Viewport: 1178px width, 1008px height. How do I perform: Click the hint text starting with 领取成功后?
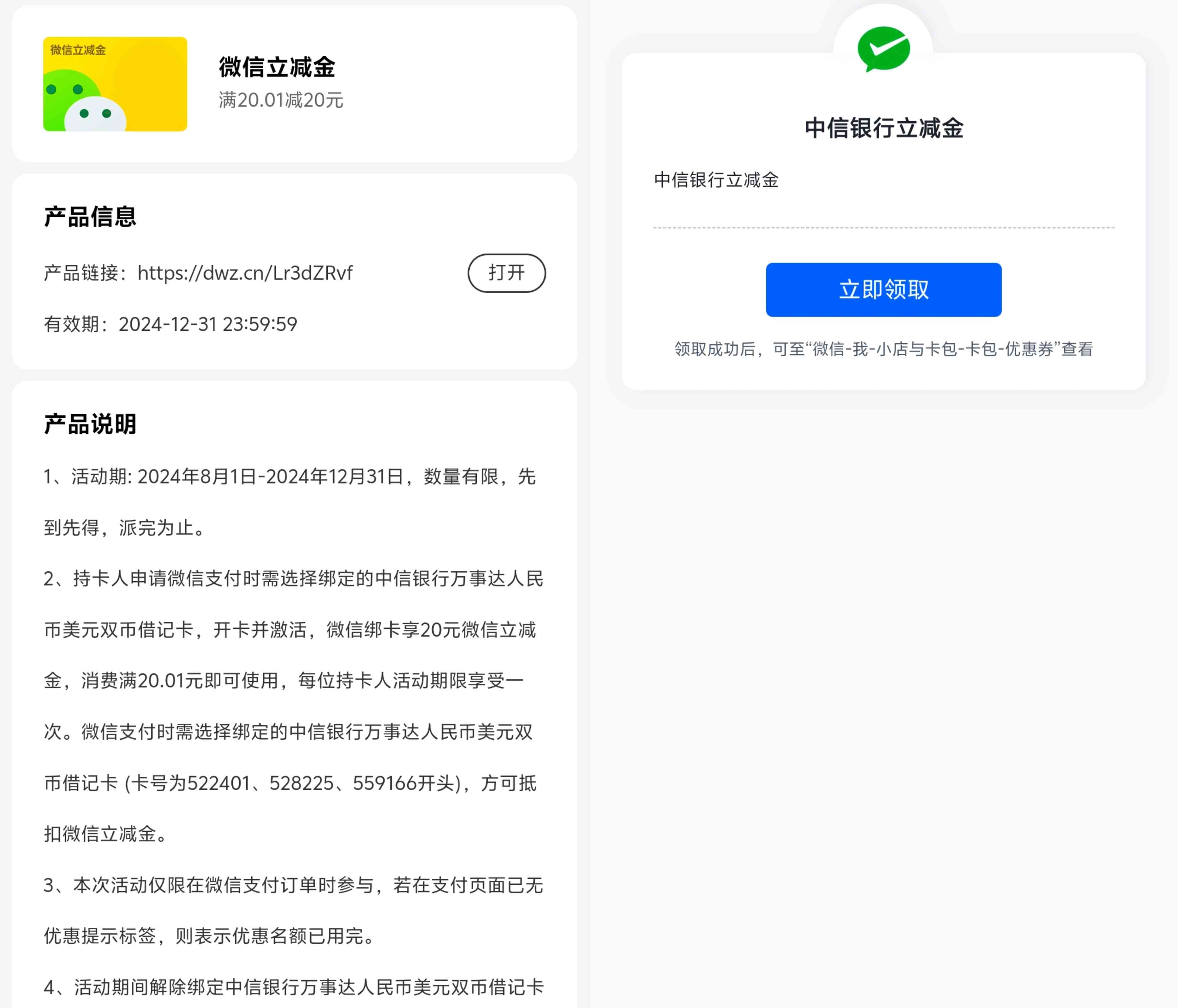click(x=883, y=349)
